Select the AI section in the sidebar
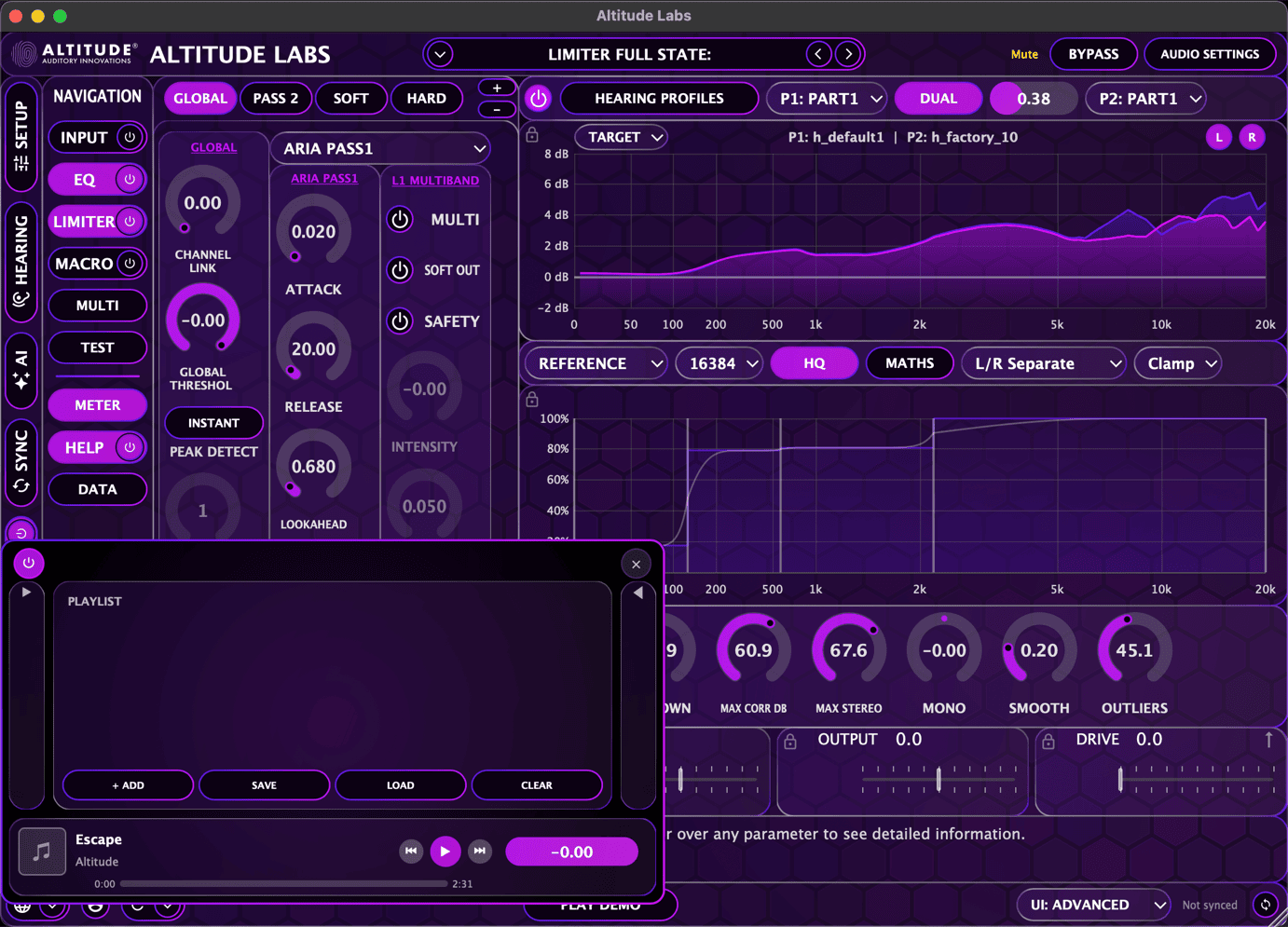The width and height of the screenshot is (1288, 927). click(x=21, y=371)
